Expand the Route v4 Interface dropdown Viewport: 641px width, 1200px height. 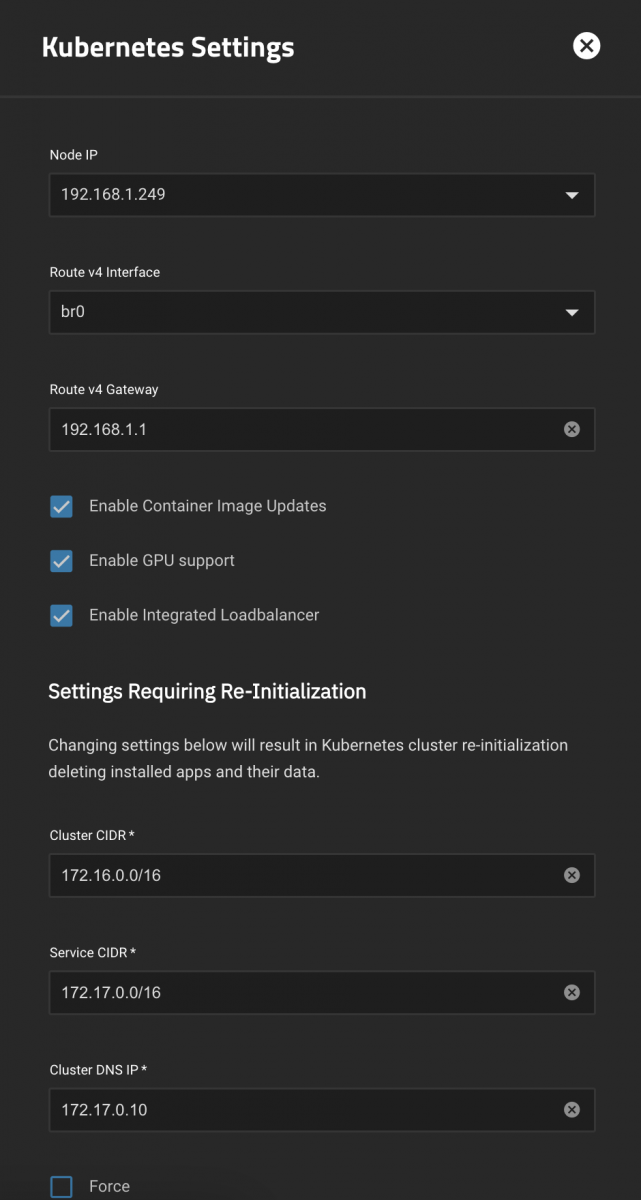click(322, 312)
